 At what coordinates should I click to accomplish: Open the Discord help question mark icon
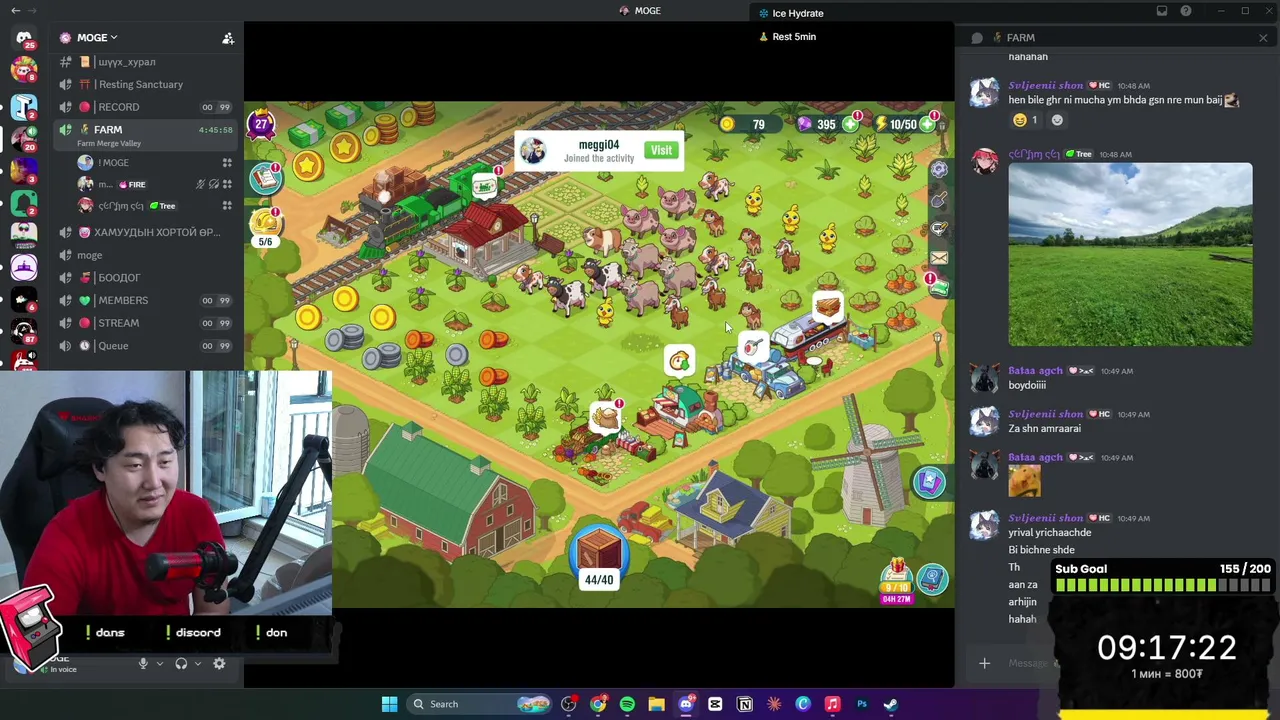pos(1186,11)
